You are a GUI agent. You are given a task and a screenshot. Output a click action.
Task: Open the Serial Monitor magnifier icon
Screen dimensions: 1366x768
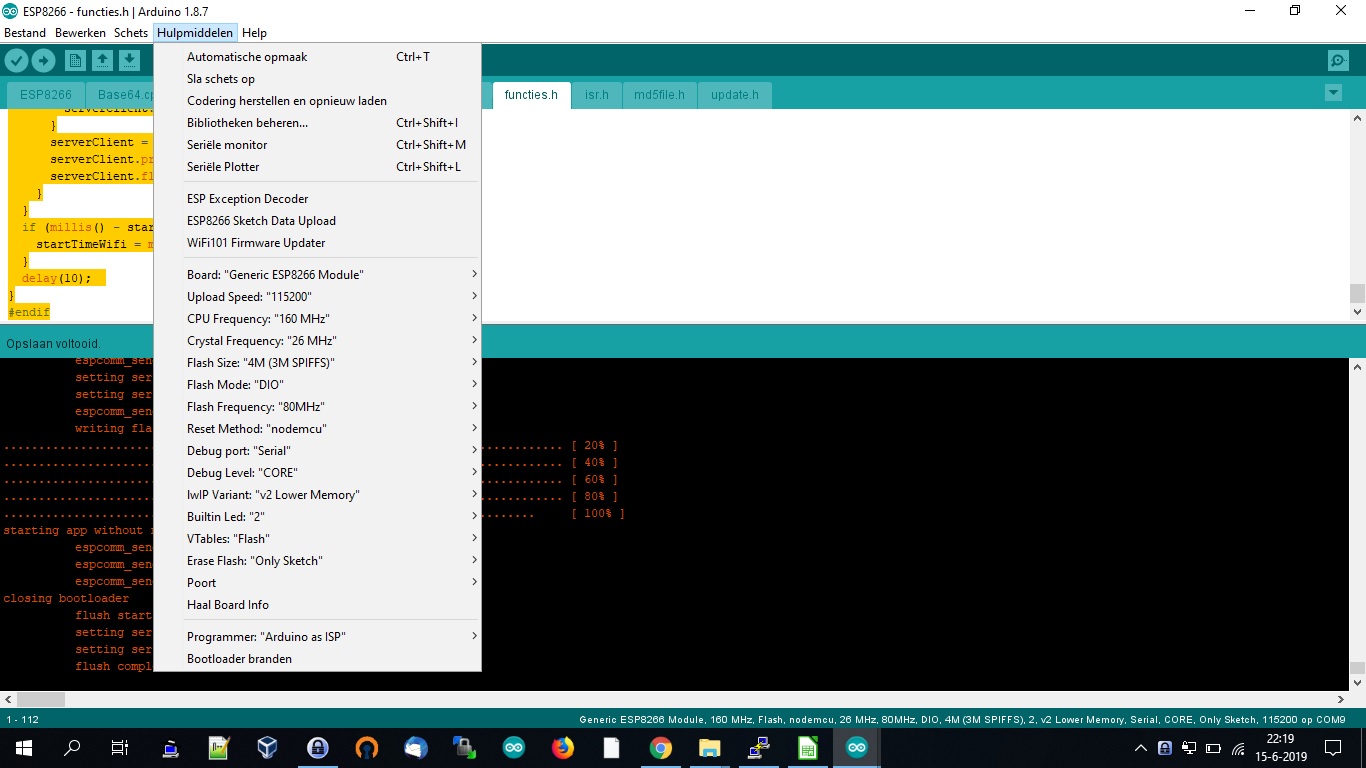tap(1338, 61)
